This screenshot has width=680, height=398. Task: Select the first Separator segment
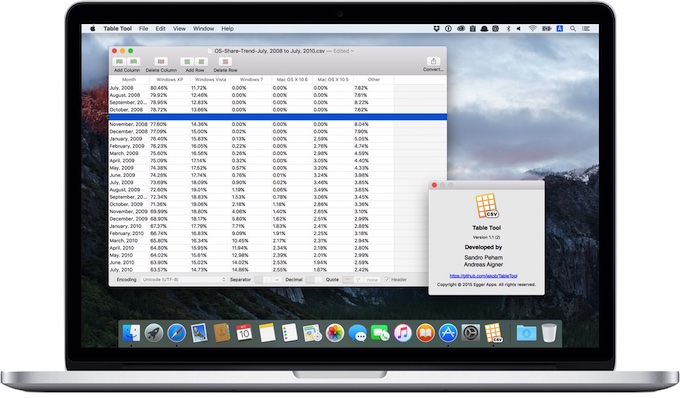(x=259, y=280)
